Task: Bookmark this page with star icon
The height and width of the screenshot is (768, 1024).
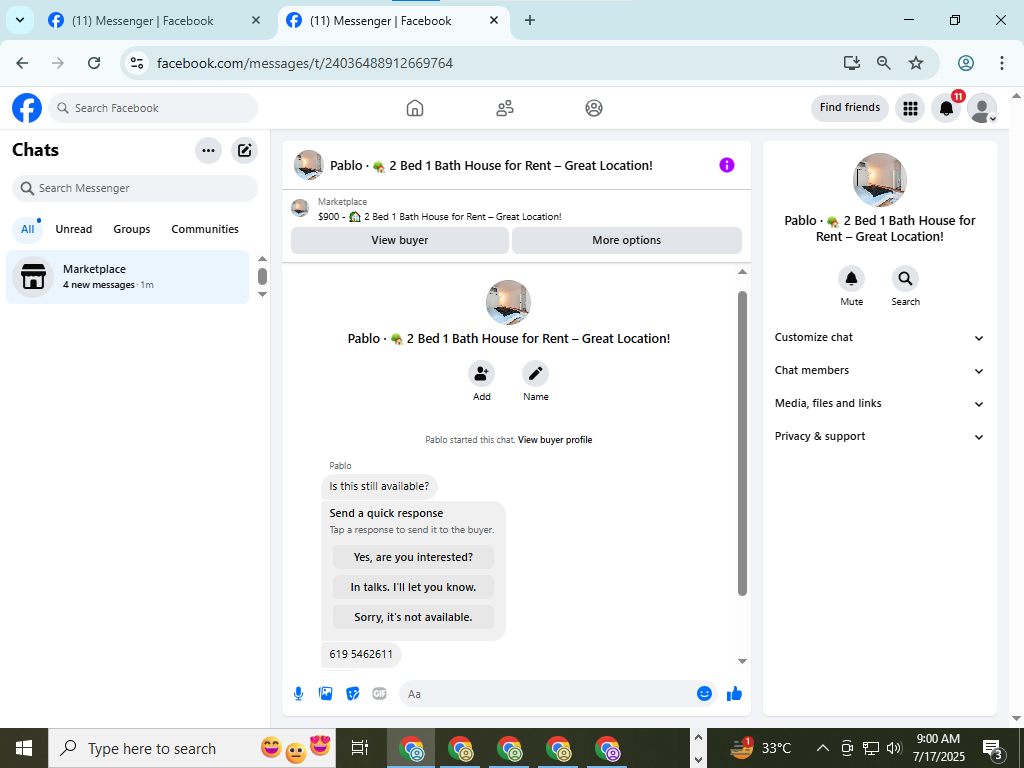Action: point(916,63)
